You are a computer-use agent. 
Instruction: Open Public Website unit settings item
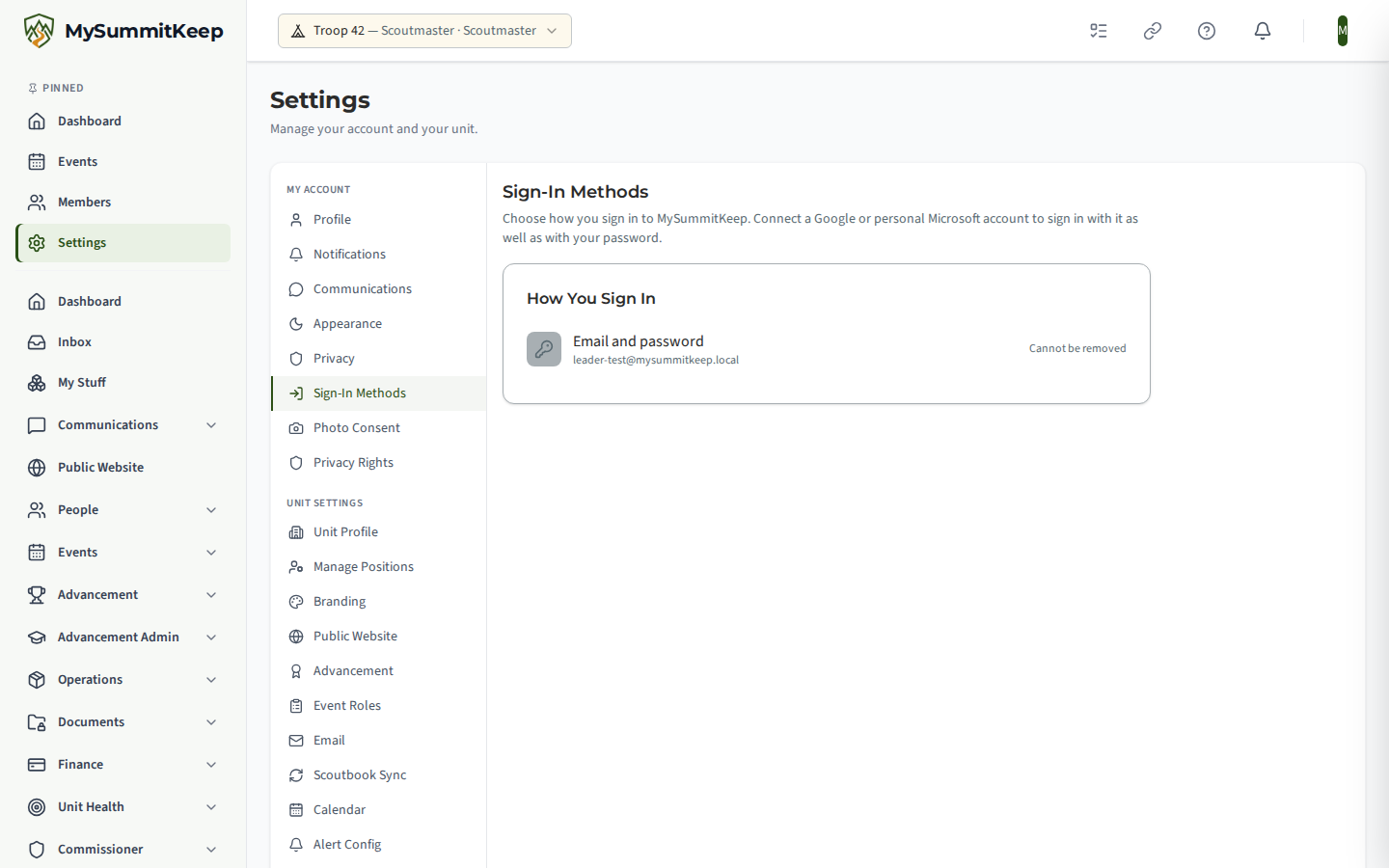(378, 637)
